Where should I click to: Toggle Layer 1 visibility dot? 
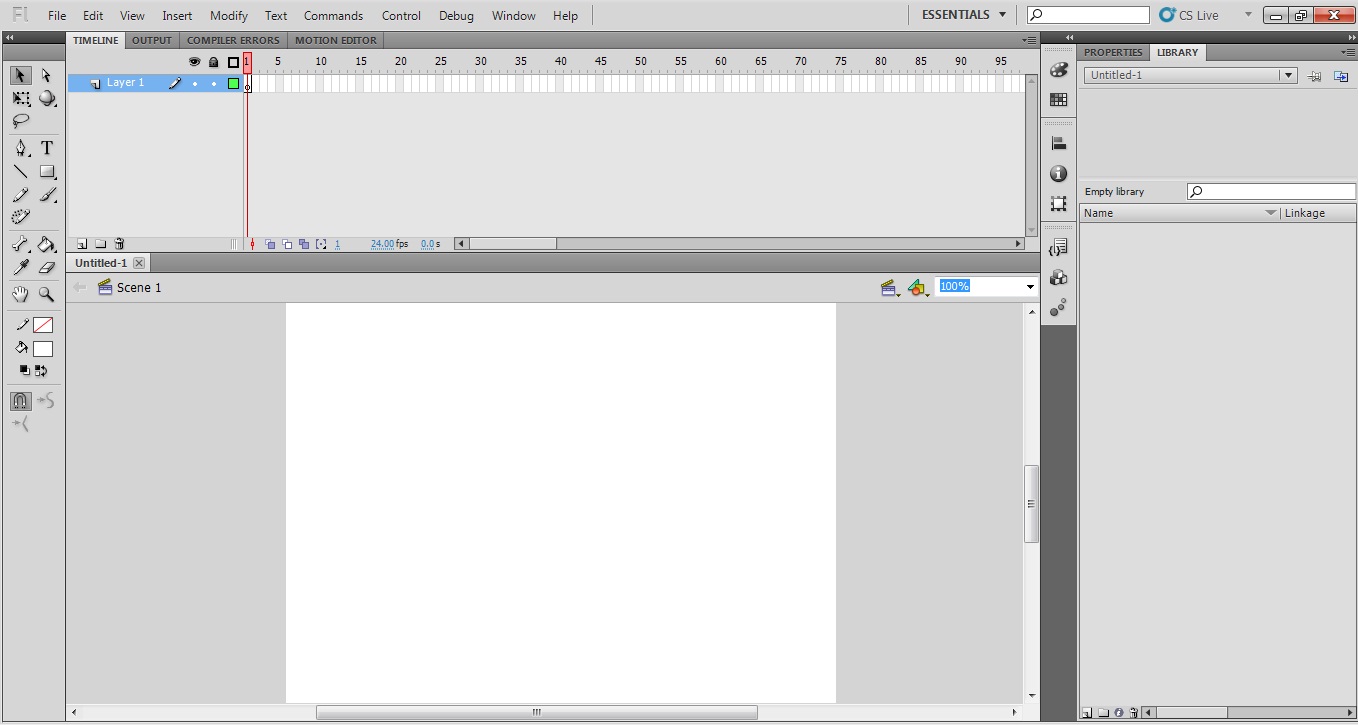pos(195,82)
